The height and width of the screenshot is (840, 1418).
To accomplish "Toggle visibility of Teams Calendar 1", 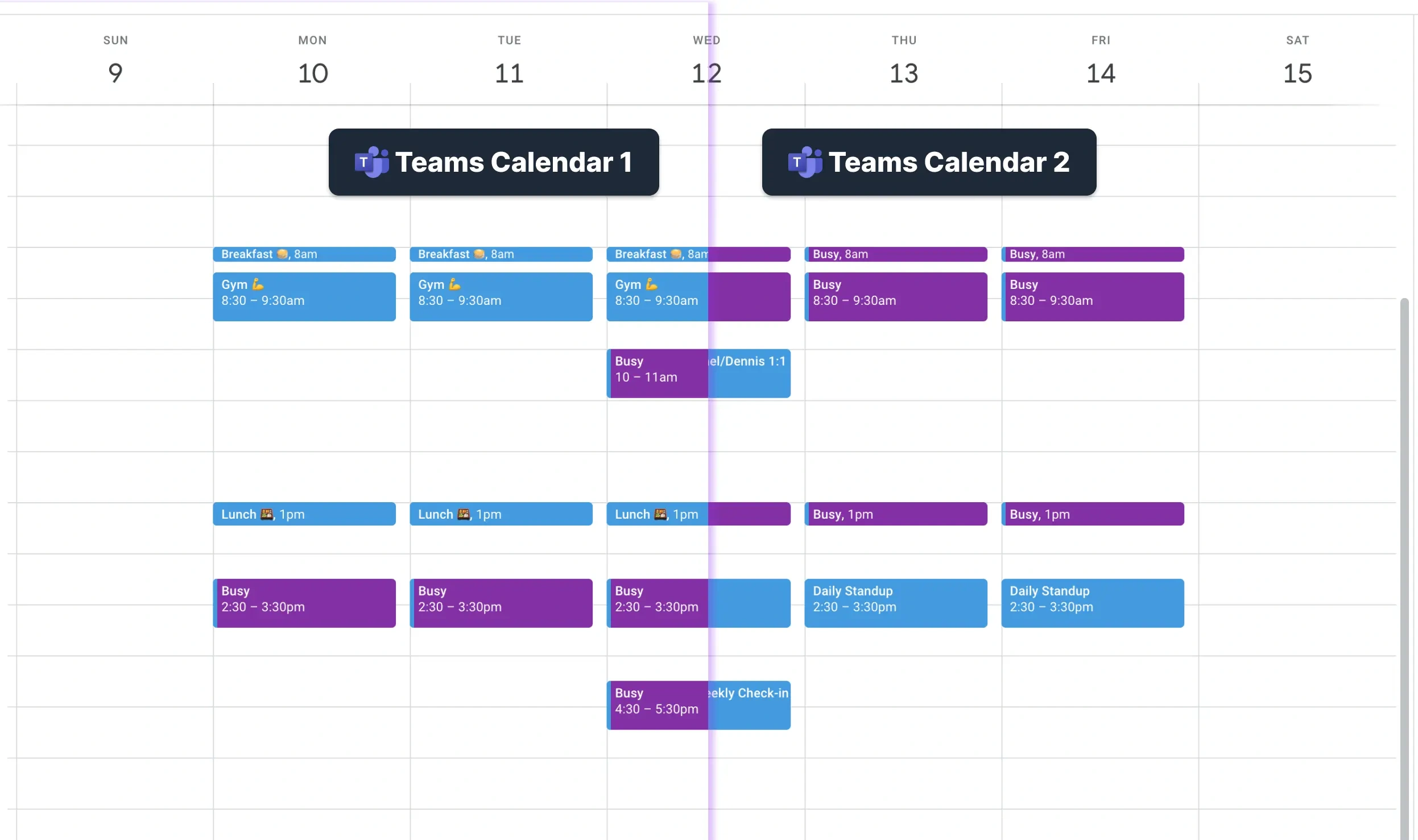I will [494, 162].
